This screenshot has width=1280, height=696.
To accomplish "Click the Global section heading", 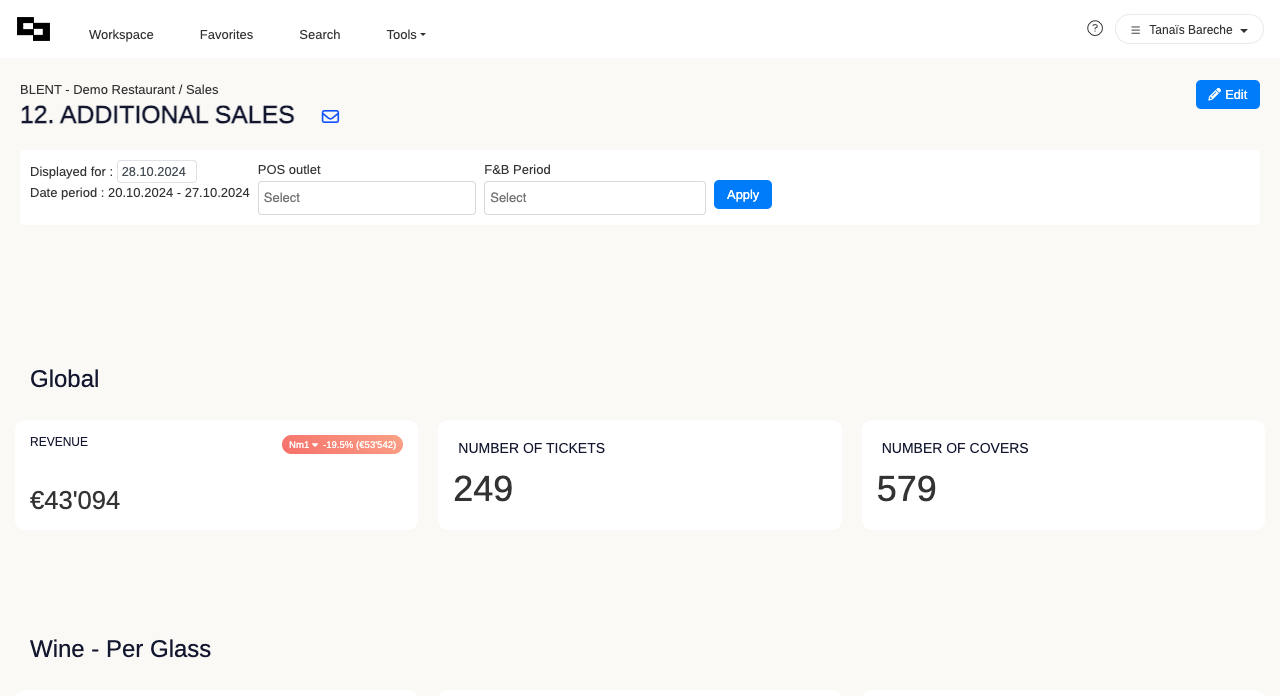I will coord(64,379).
